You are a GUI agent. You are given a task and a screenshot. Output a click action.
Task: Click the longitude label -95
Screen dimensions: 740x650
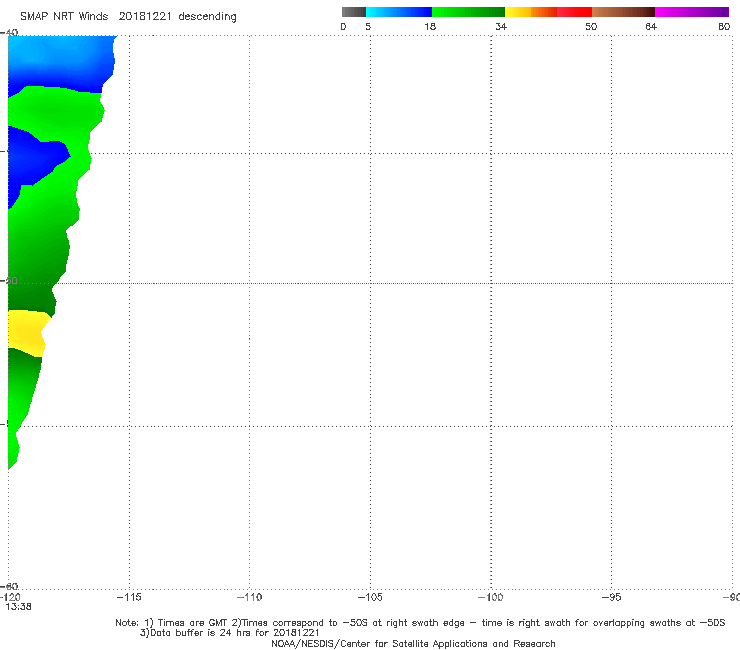pos(612,597)
